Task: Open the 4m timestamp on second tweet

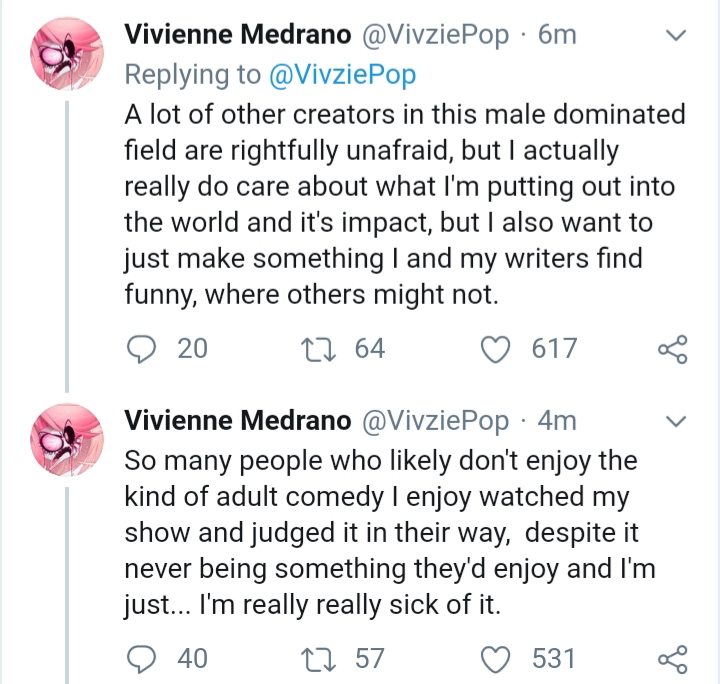Action: click(557, 421)
